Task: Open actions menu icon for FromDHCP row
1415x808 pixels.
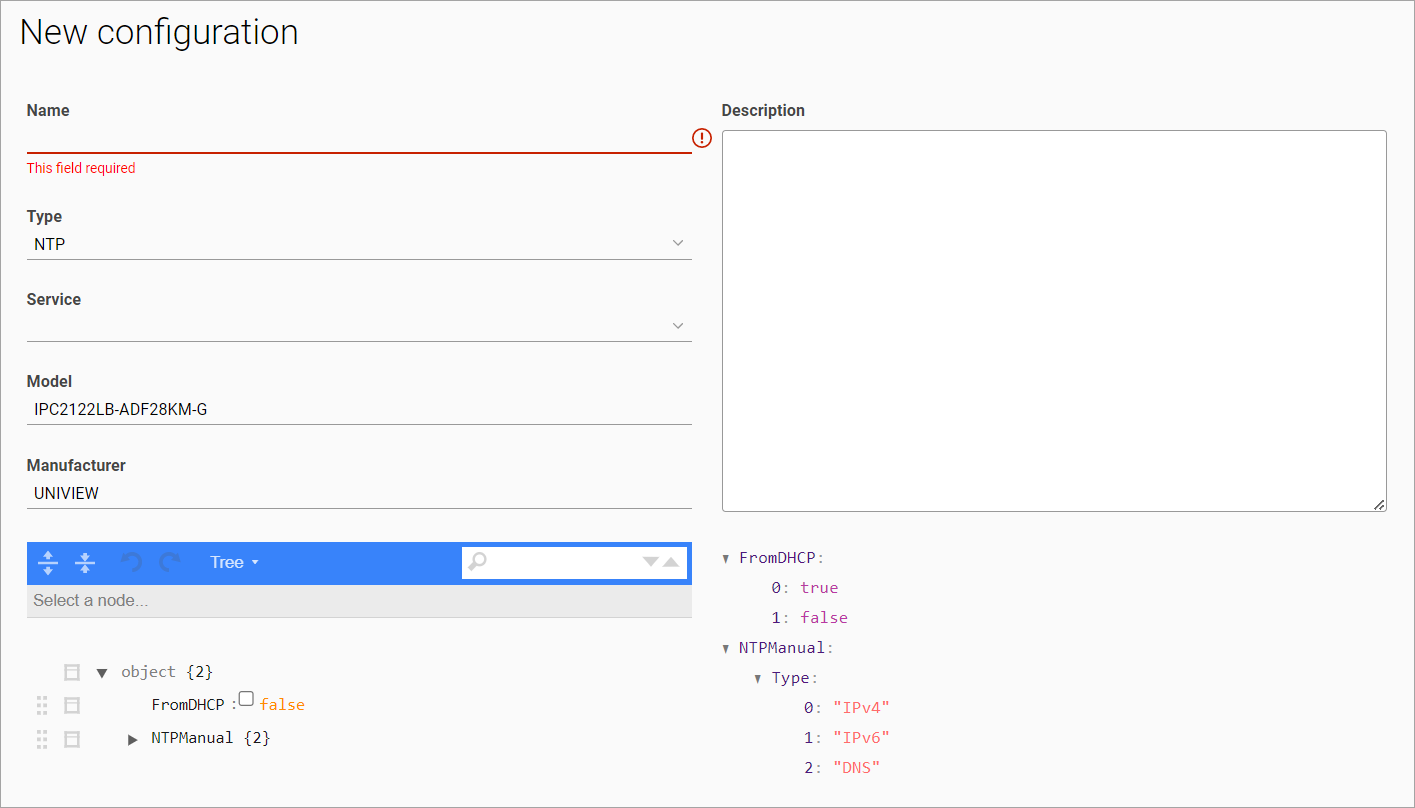Action: tap(72, 705)
